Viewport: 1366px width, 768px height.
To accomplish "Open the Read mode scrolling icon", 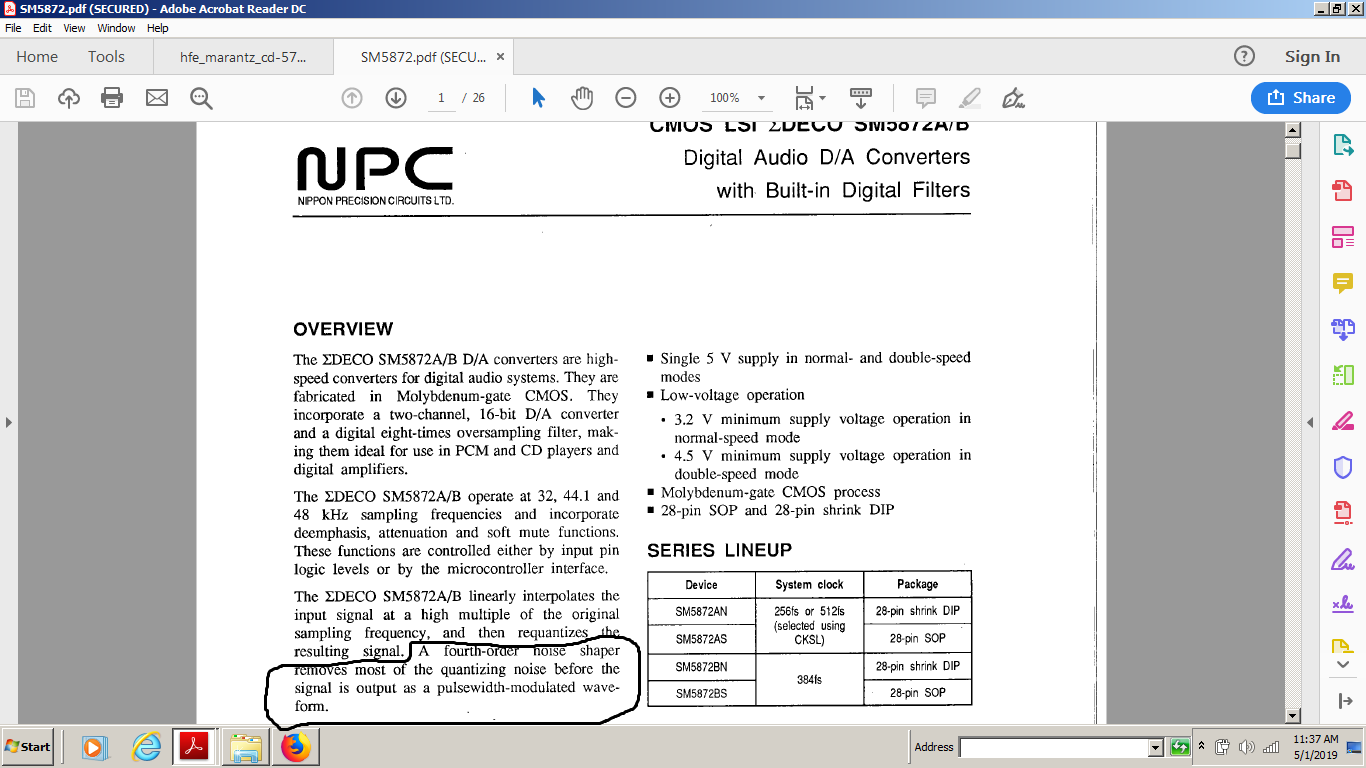I will (x=861, y=98).
